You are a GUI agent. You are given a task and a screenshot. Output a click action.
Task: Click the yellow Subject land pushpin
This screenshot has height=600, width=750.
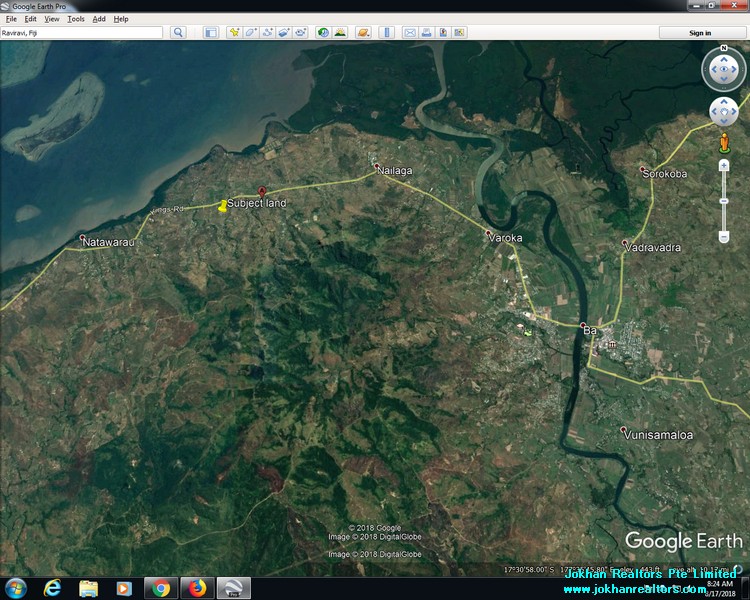point(222,206)
